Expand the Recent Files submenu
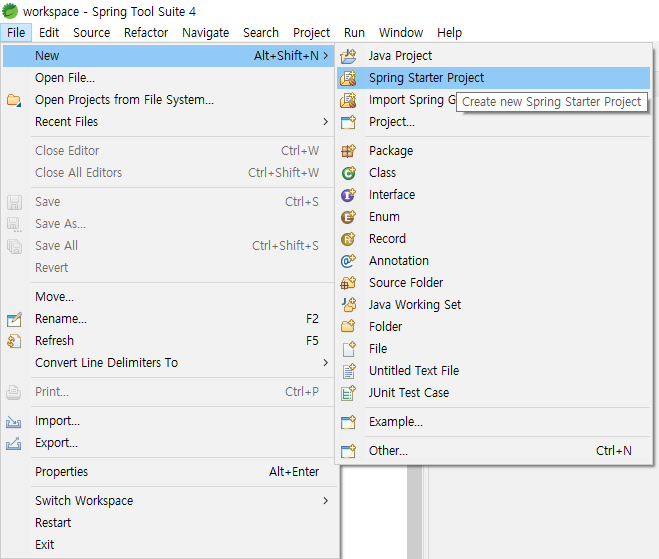This screenshot has width=659, height=559. pos(326,122)
